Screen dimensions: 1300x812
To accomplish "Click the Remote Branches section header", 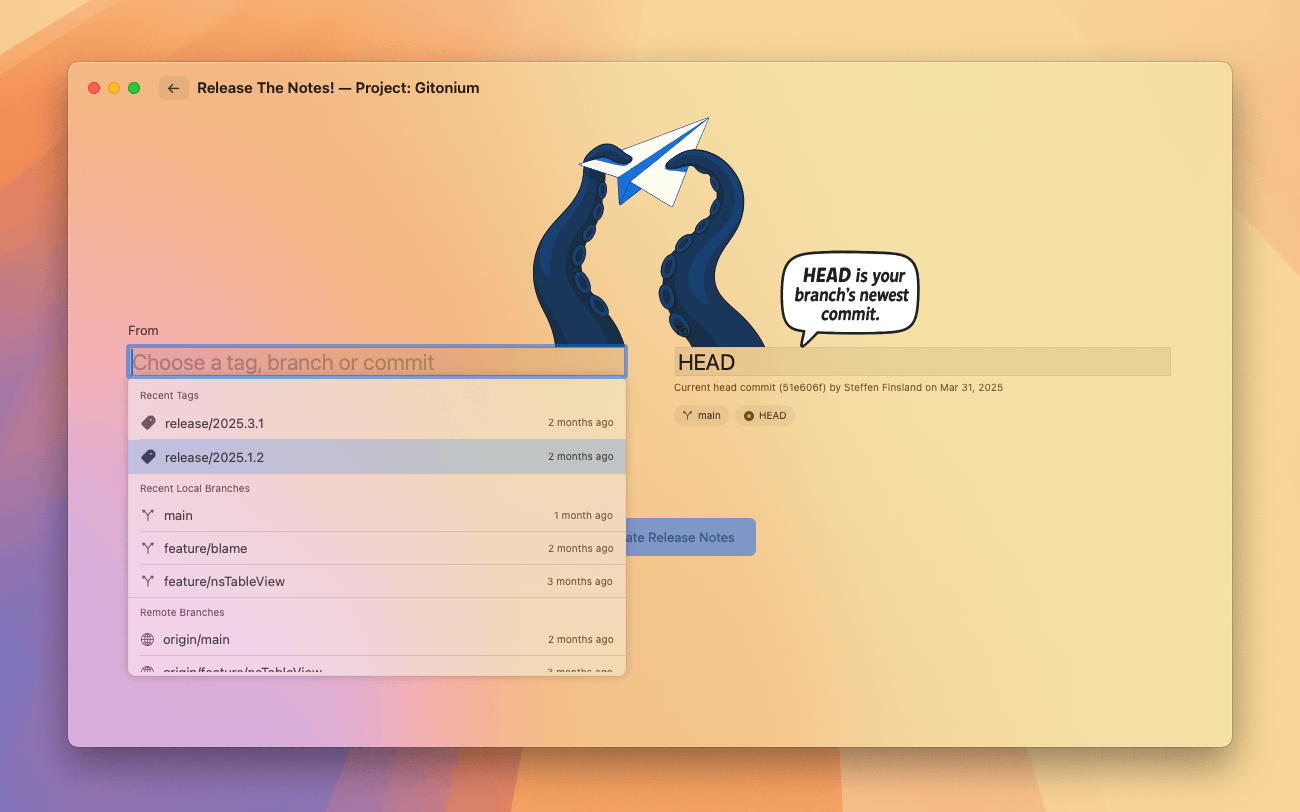I will click(182, 612).
